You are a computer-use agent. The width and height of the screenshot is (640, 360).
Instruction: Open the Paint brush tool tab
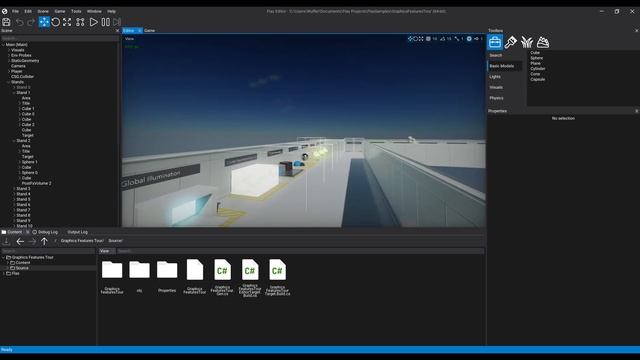(x=511, y=42)
